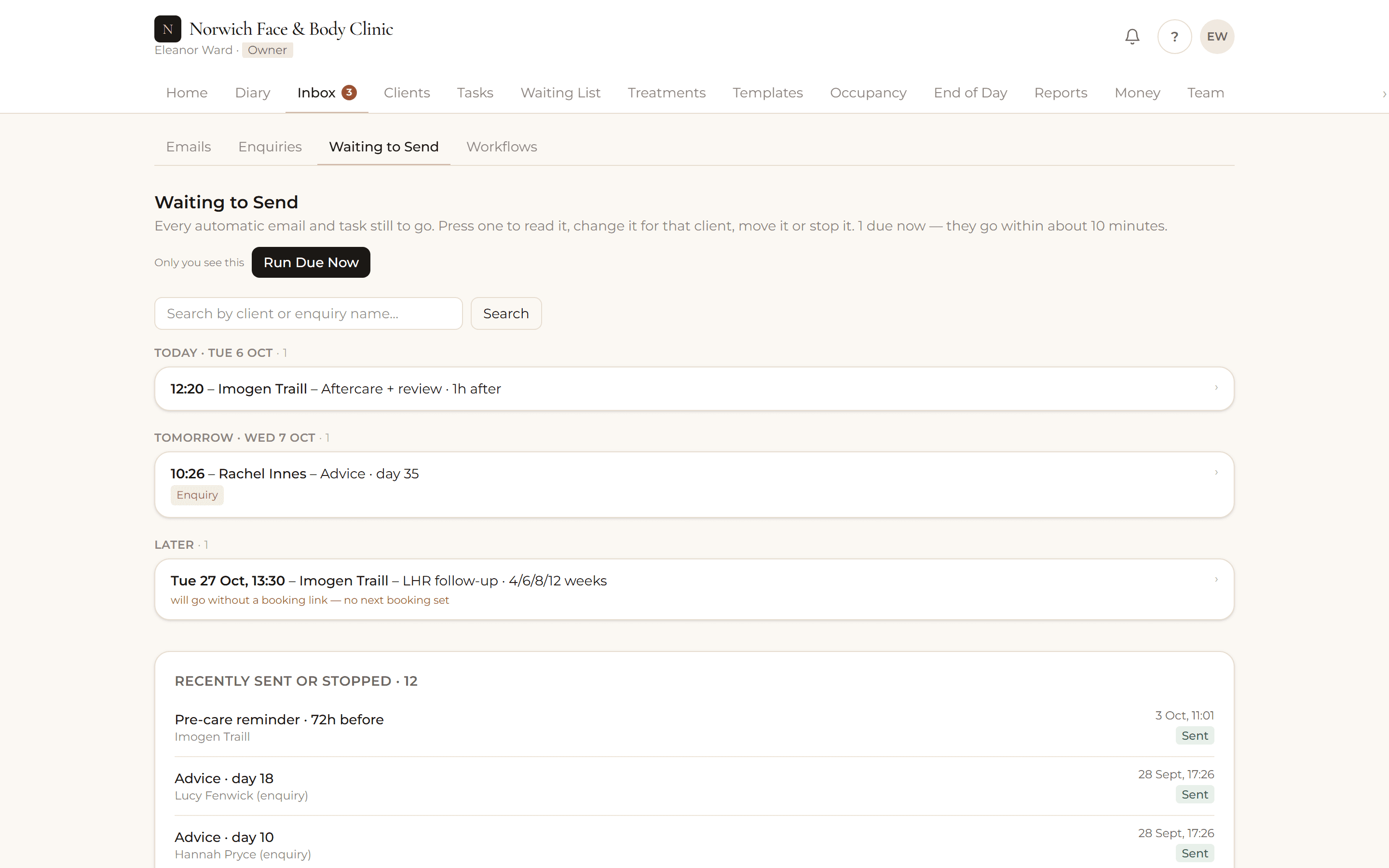Switch to the Enquiries sub-tab
Screen dimensions: 1389x868
coord(270,147)
